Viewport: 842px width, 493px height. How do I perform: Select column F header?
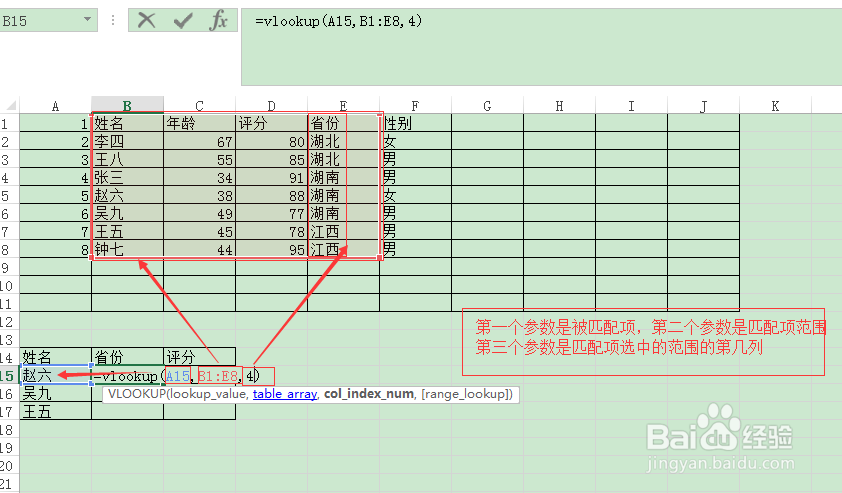tap(415, 105)
